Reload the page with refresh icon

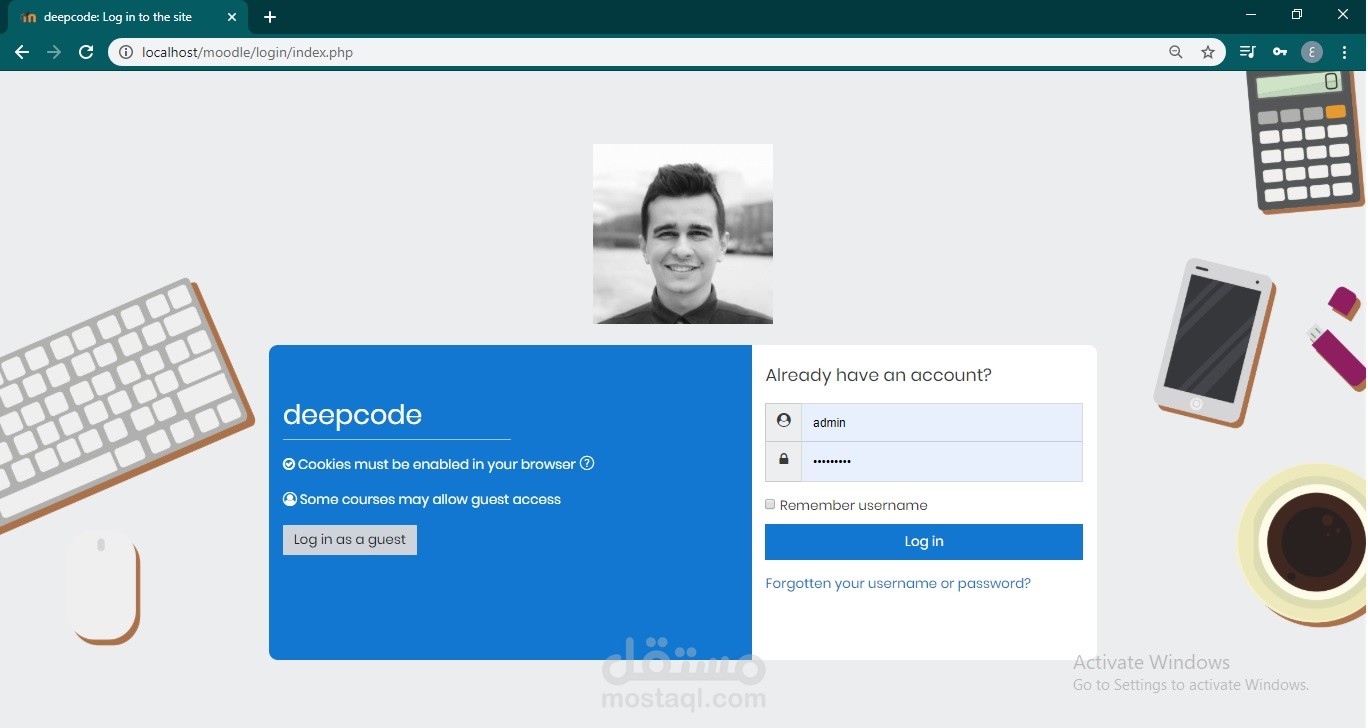pyautogui.click(x=86, y=52)
